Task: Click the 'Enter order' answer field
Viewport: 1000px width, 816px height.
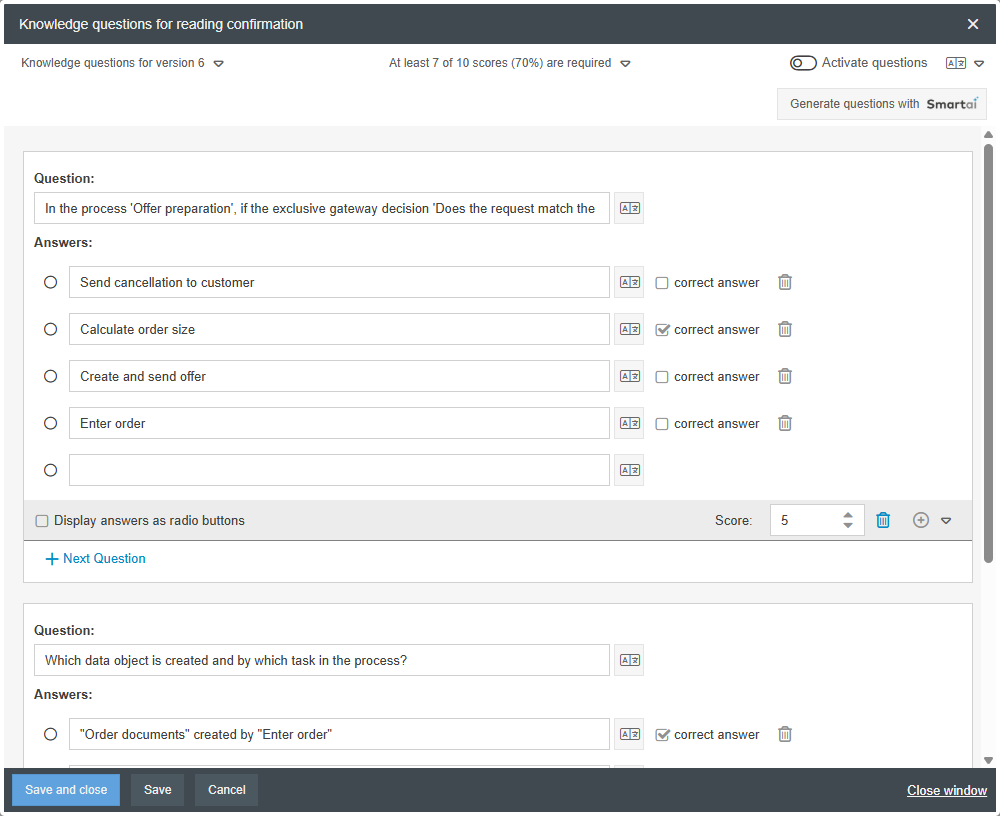Action: click(339, 423)
